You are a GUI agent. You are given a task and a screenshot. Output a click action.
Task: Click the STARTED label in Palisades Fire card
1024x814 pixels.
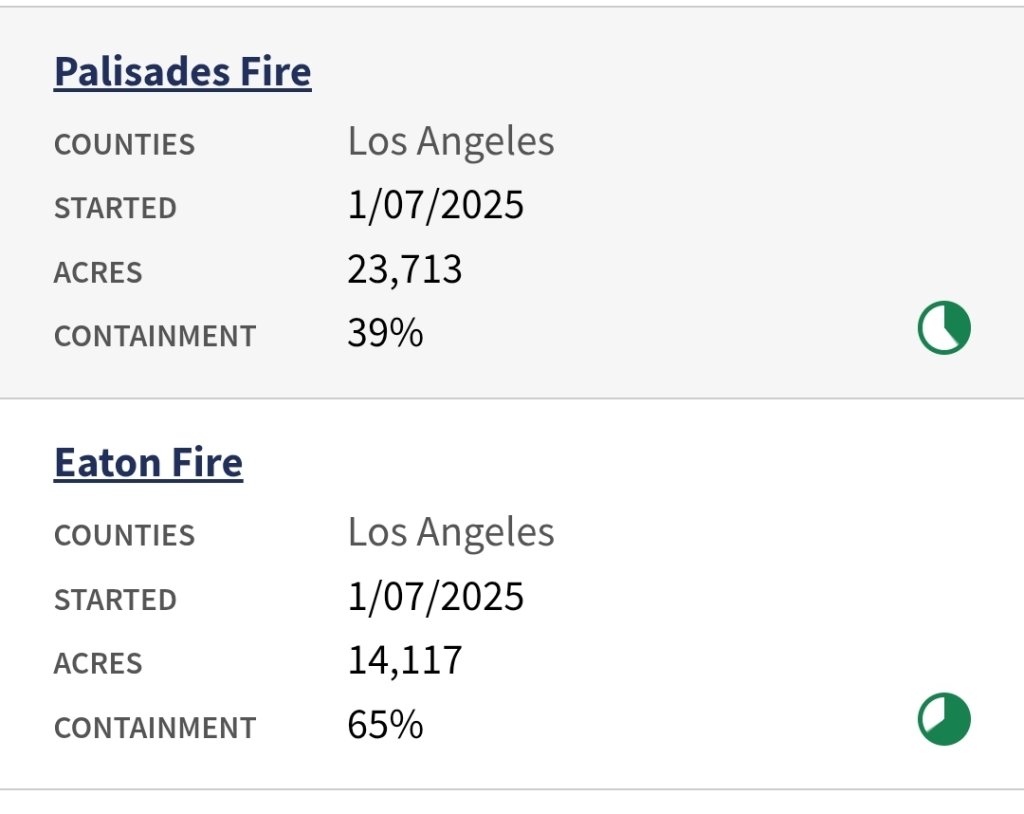[115, 209]
